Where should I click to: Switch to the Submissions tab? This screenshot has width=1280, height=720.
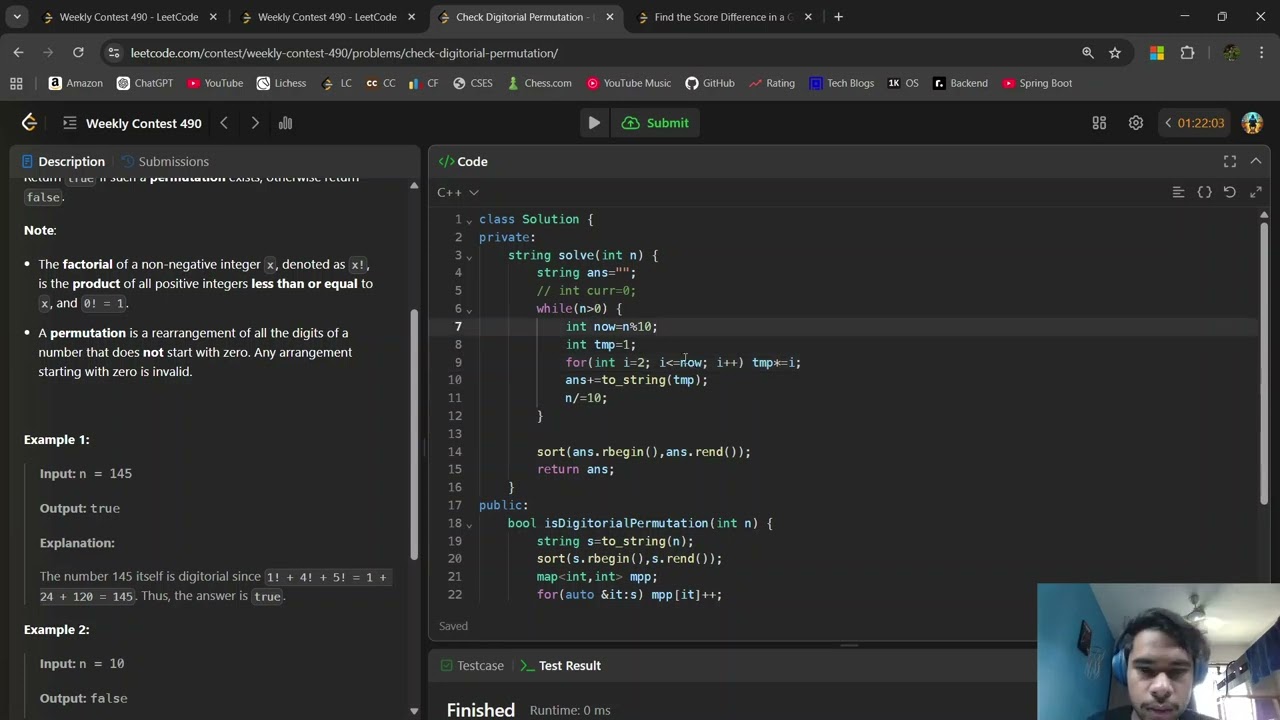(165, 161)
